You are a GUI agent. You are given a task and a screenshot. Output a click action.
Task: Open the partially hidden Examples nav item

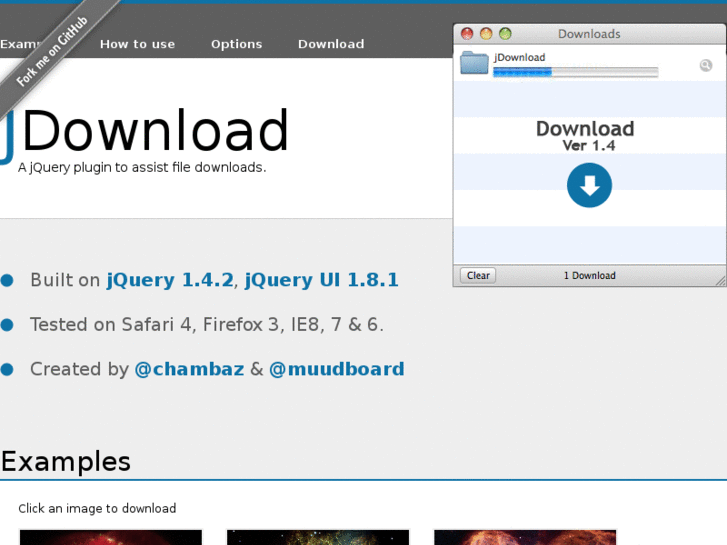(19, 44)
